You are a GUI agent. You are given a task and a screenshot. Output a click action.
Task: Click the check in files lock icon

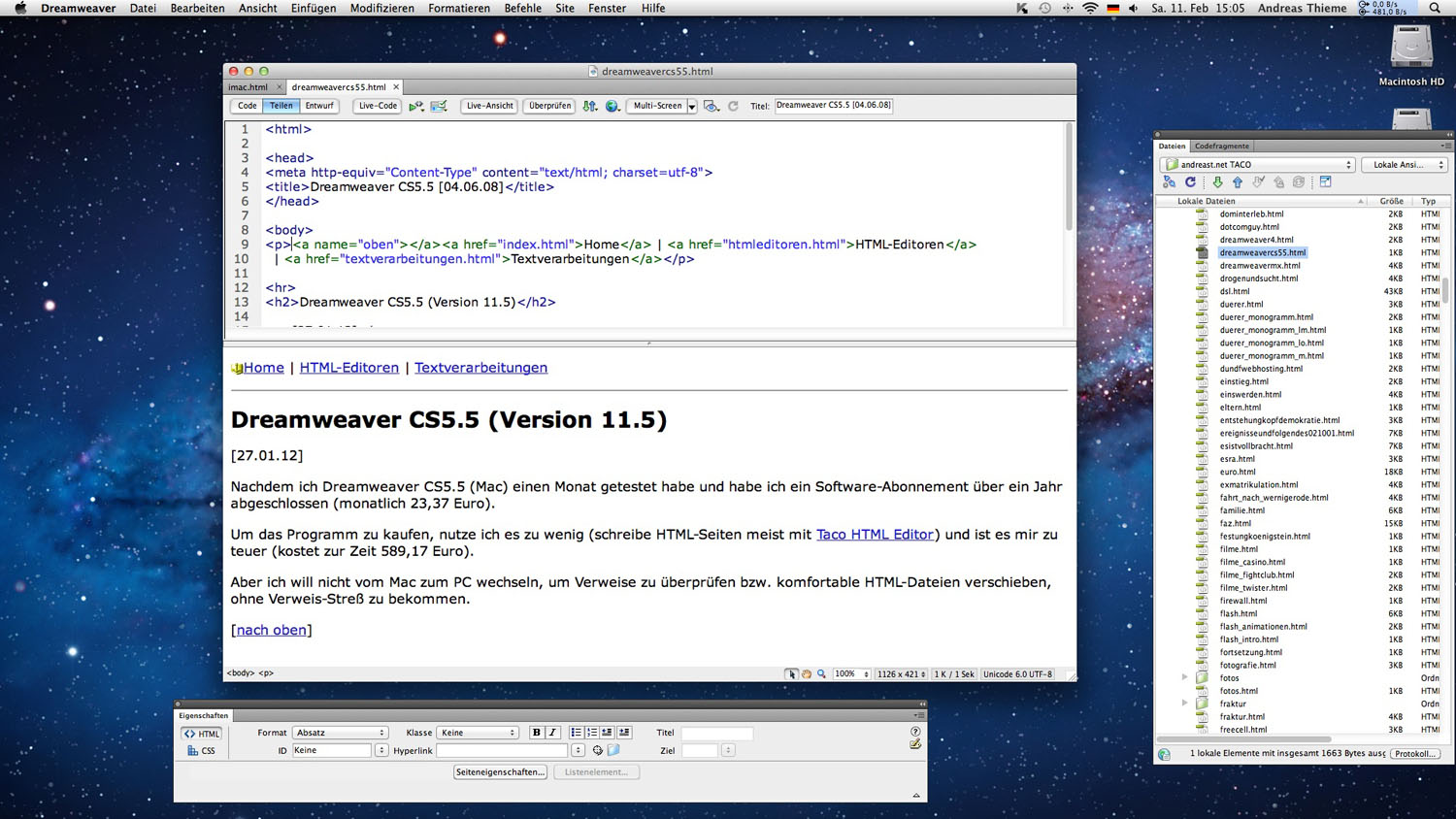pyautogui.click(x=1278, y=182)
